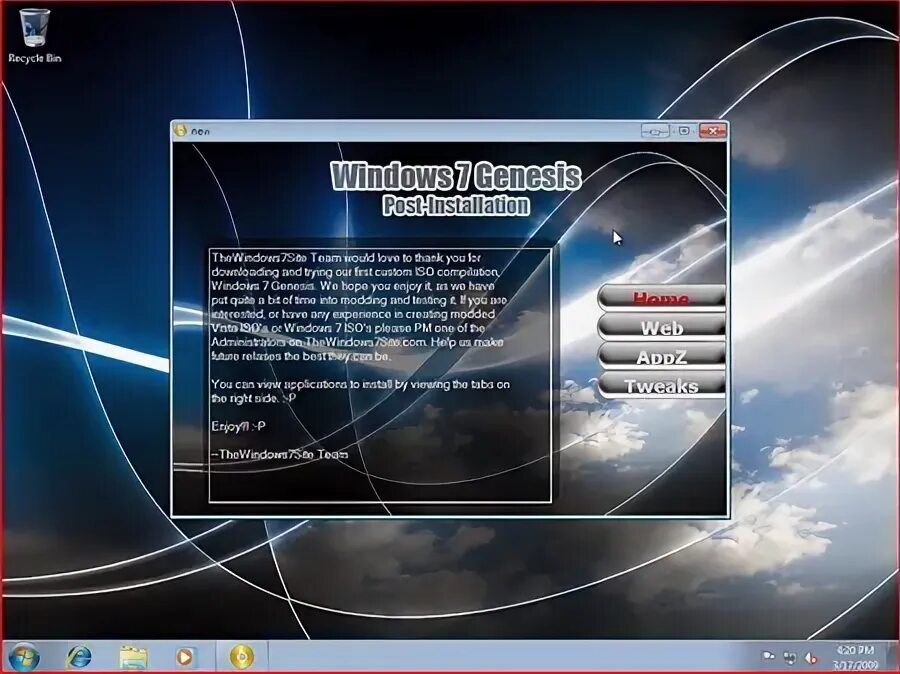Click the '--TheWindows7Site Team' signature text
Image resolution: width=900 pixels, height=674 pixels.
(280, 454)
